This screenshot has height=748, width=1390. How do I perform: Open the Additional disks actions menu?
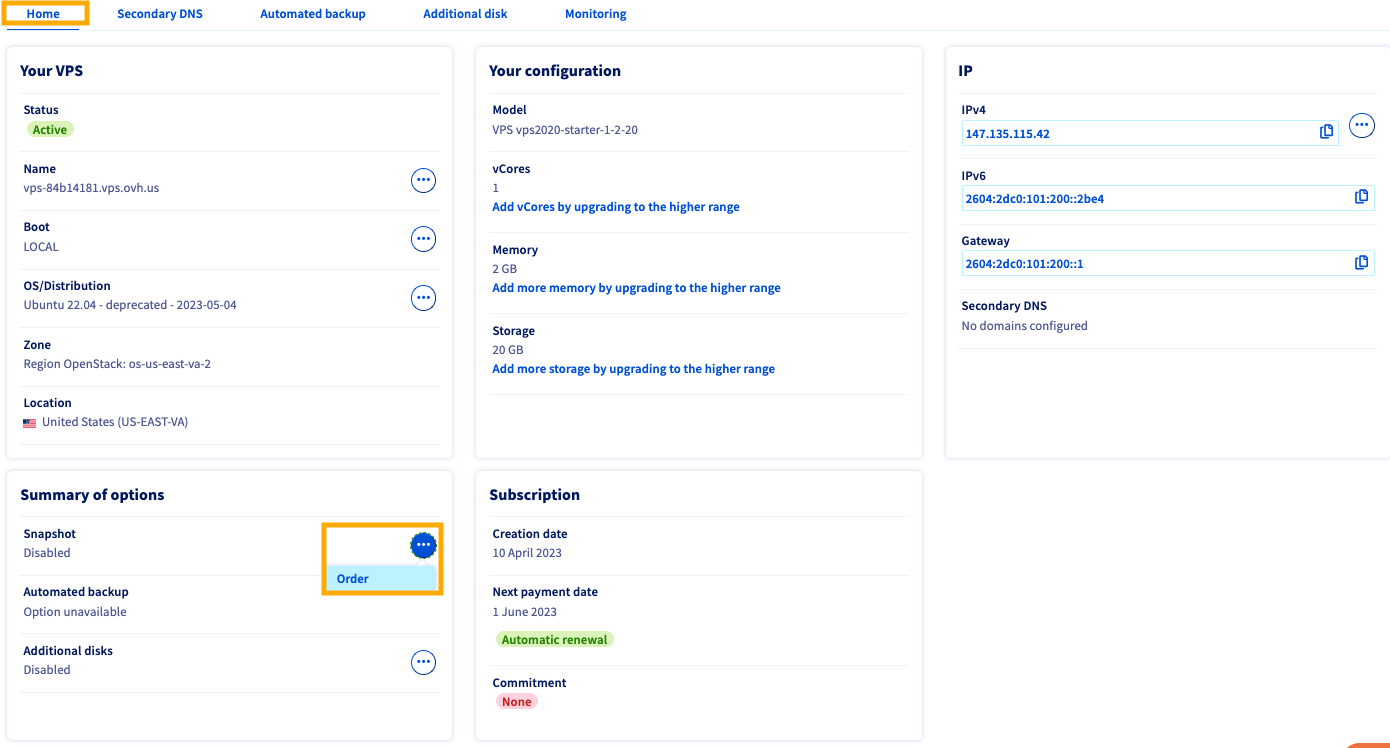[x=423, y=662]
